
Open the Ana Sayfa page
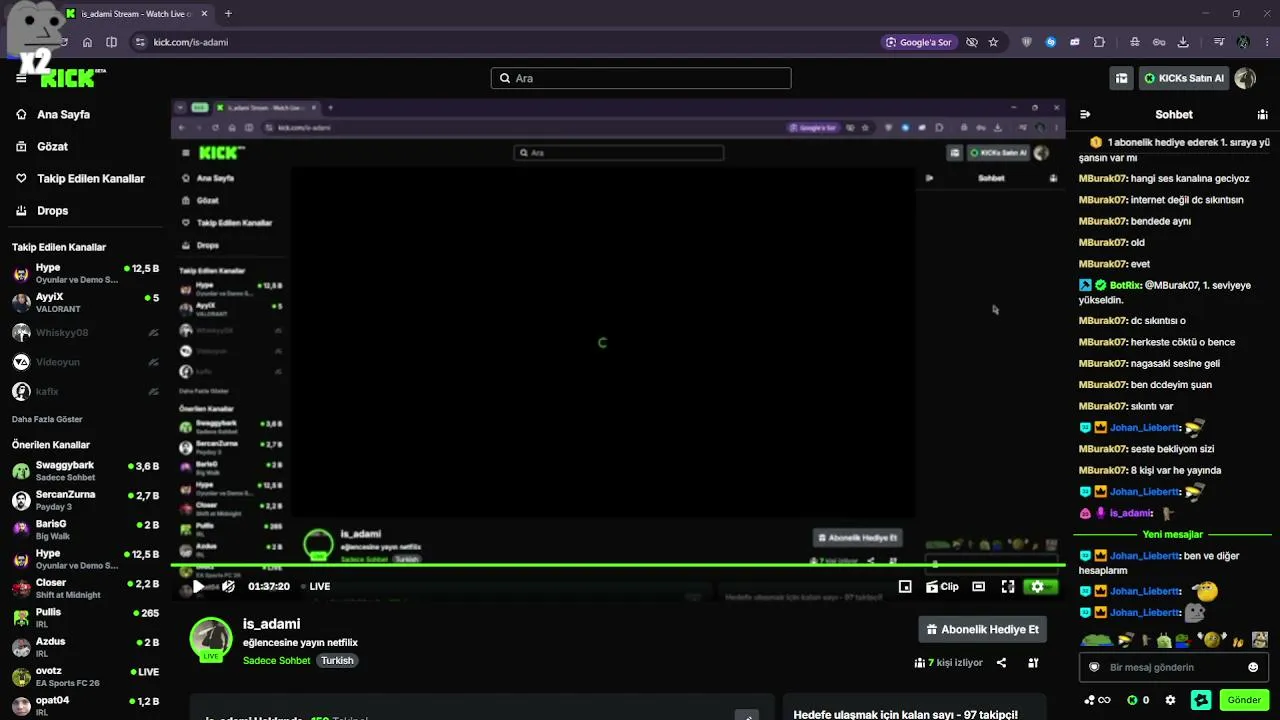(63, 114)
